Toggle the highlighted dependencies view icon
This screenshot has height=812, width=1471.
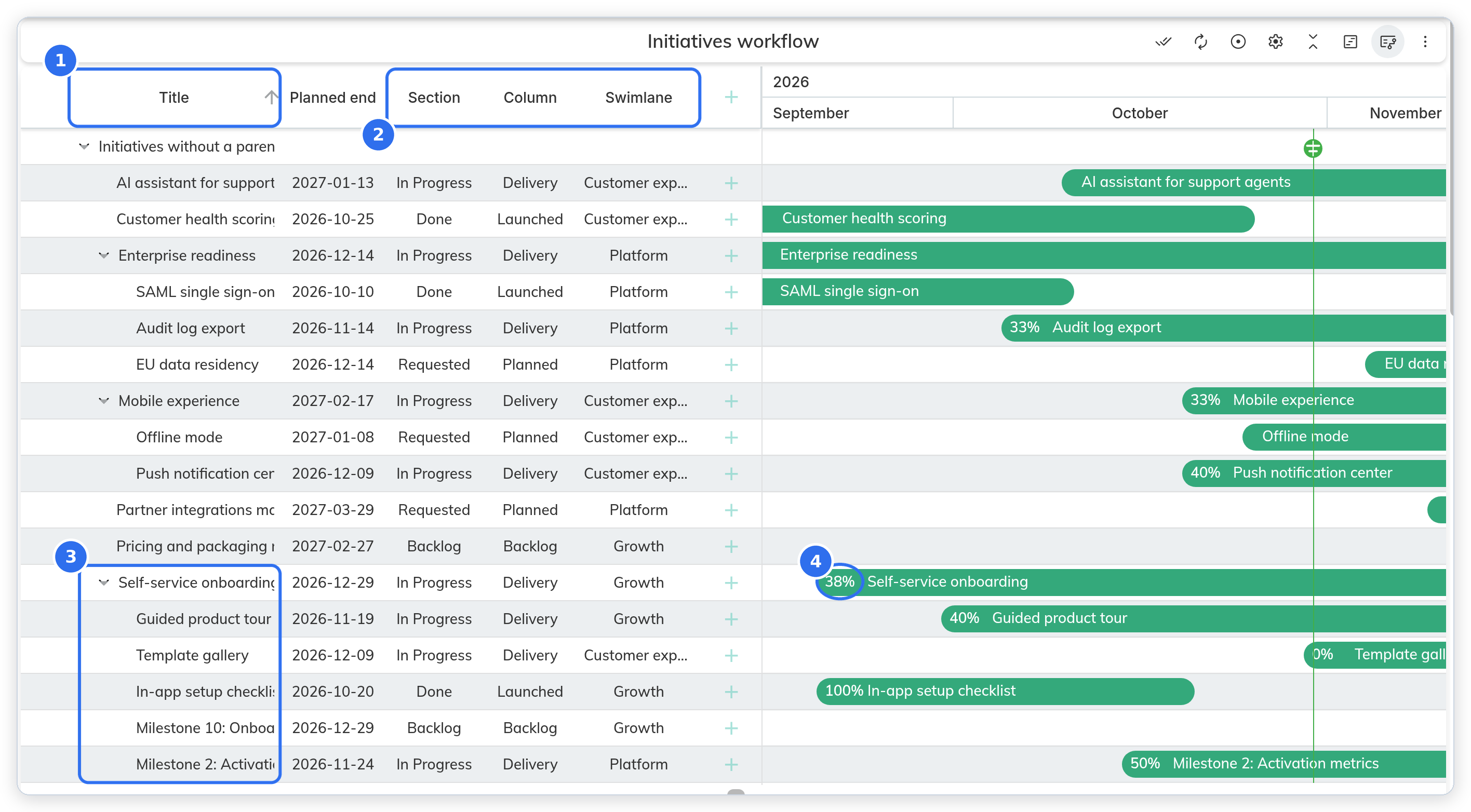pyautogui.click(x=1387, y=42)
